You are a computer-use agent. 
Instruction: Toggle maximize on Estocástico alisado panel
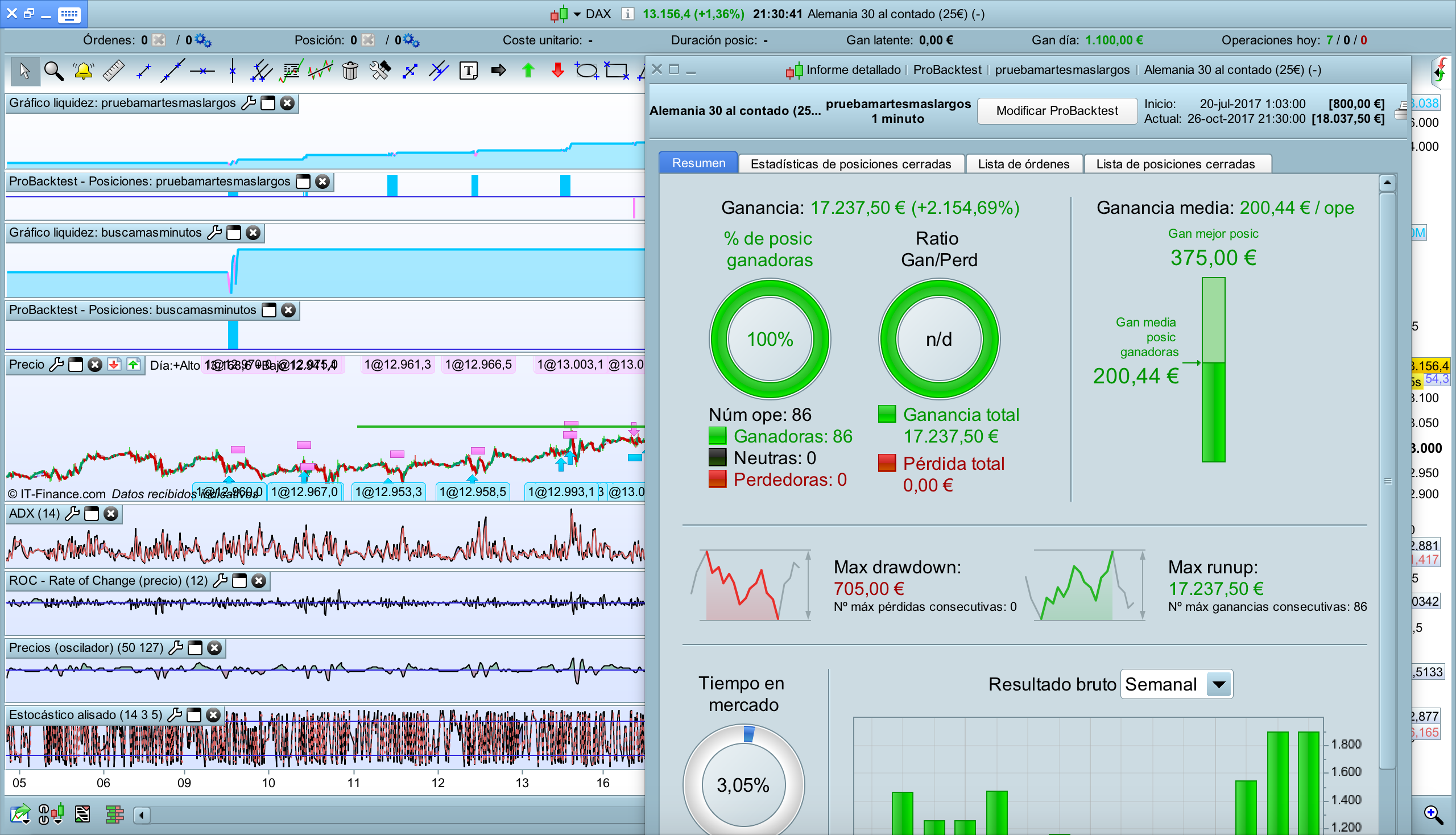point(195,715)
